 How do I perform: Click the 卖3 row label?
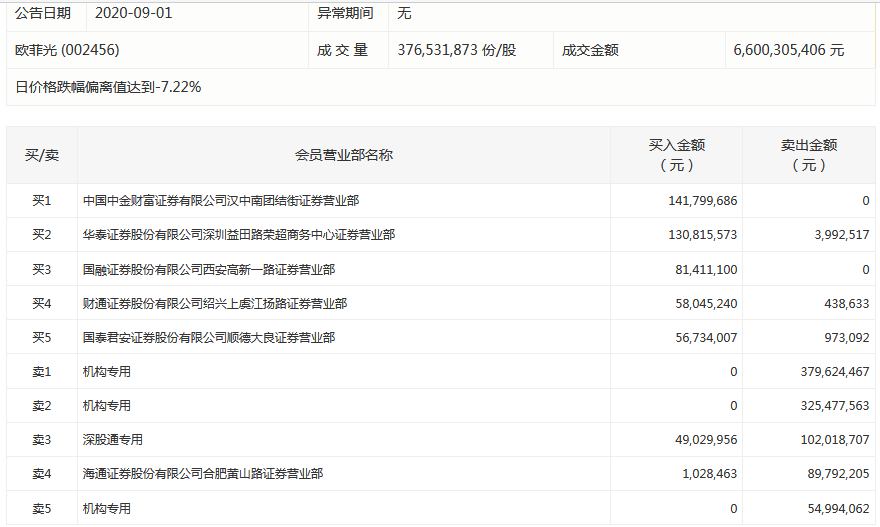click(42, 440)
